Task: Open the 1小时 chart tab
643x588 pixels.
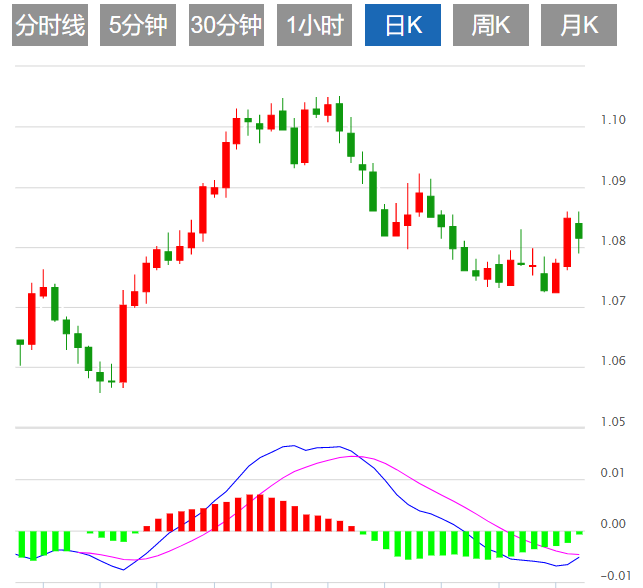Action: point(315,25)
